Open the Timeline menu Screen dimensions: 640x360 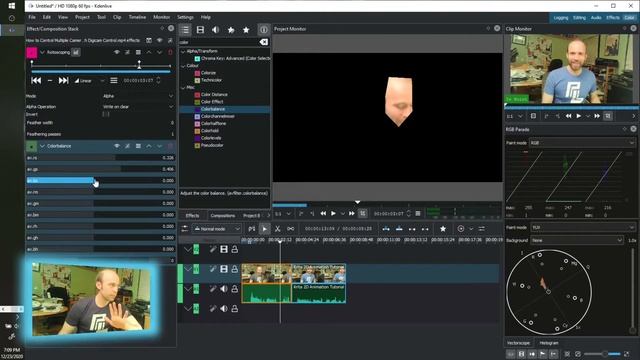click(137, 17)
